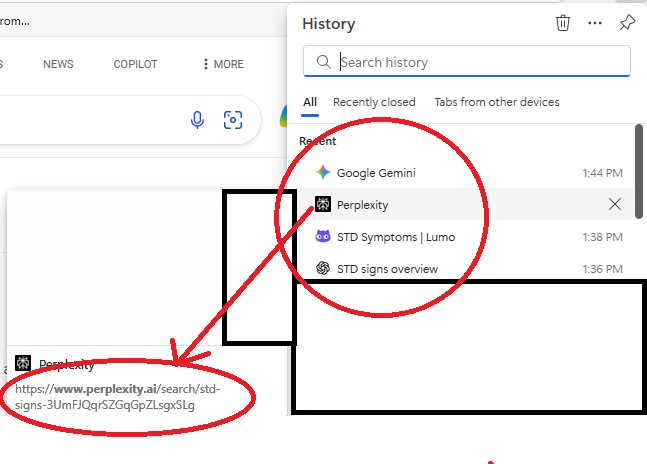Open the Google Gemini history entry
The image size is (647, 464).
(x=466, y=173)
